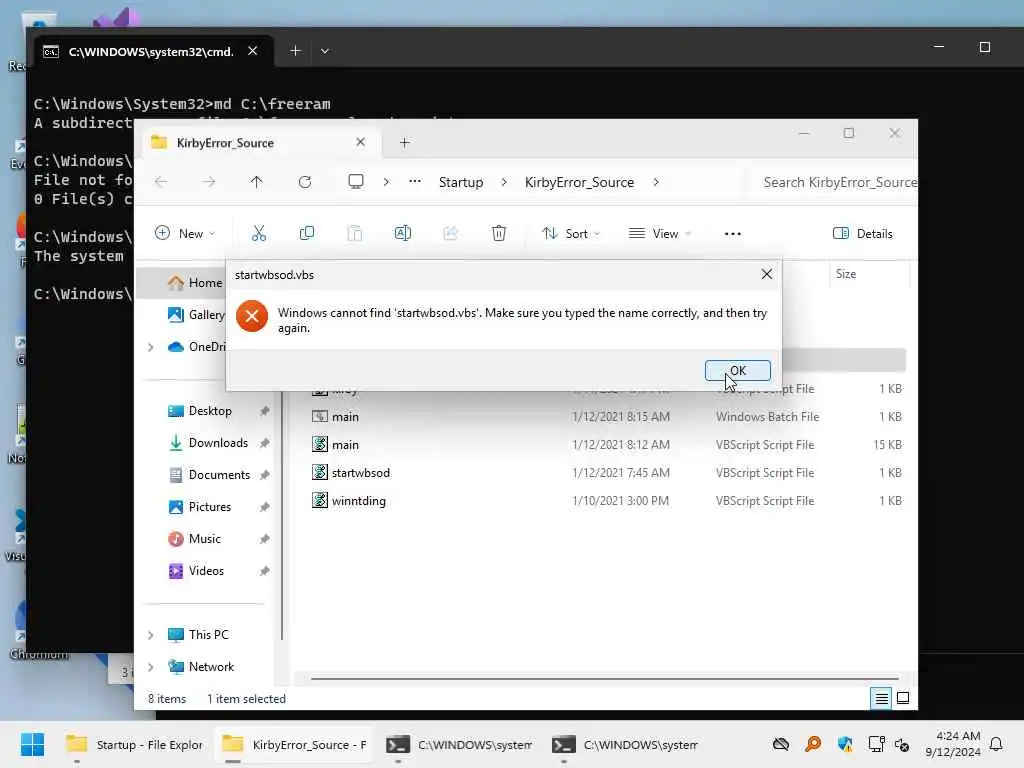
Task: Click the Copy icon in Explorer toolbar
Action: coord(306,233)
